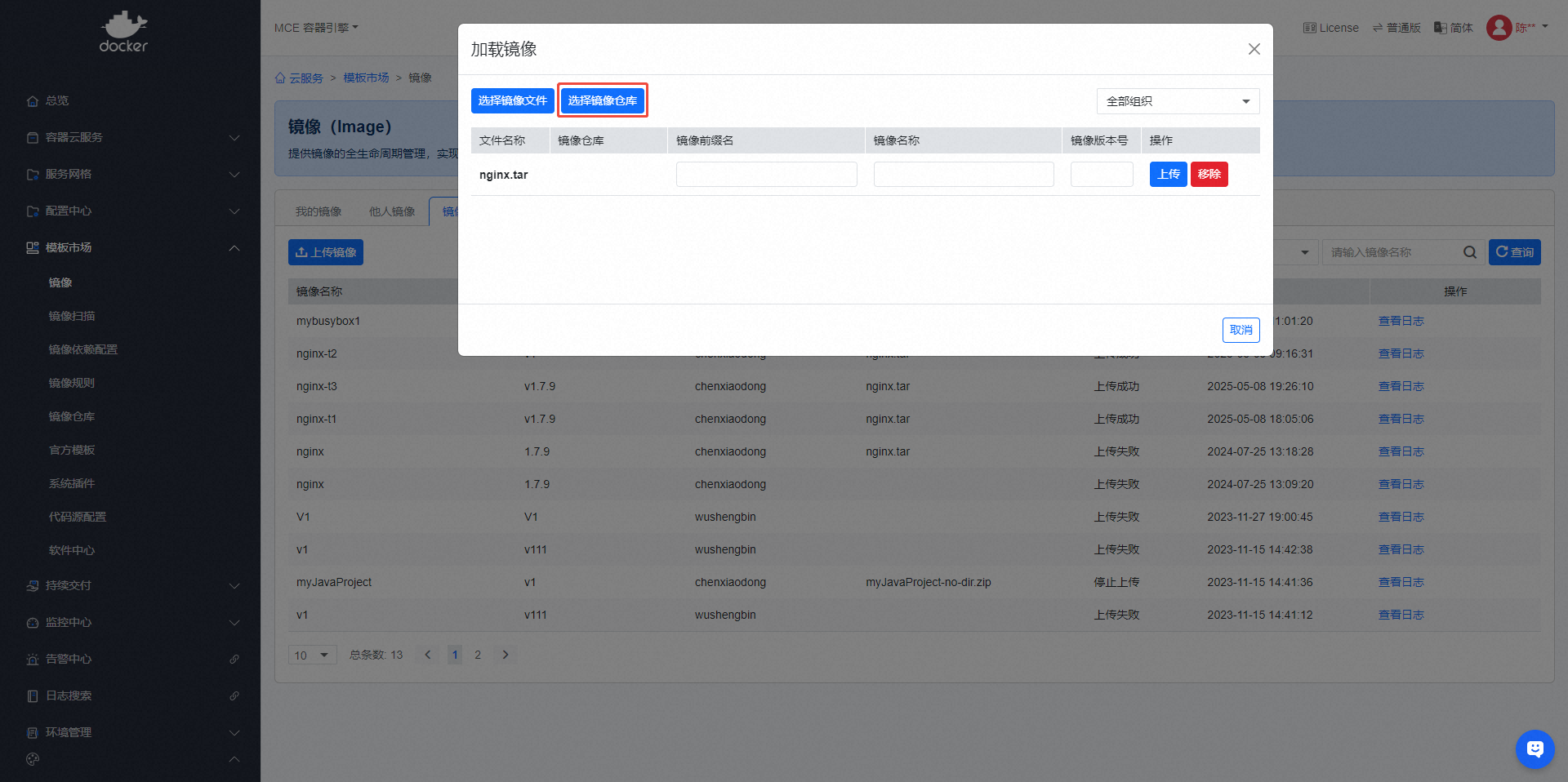Open the 全部组织 dropdown

point(1177,101)
